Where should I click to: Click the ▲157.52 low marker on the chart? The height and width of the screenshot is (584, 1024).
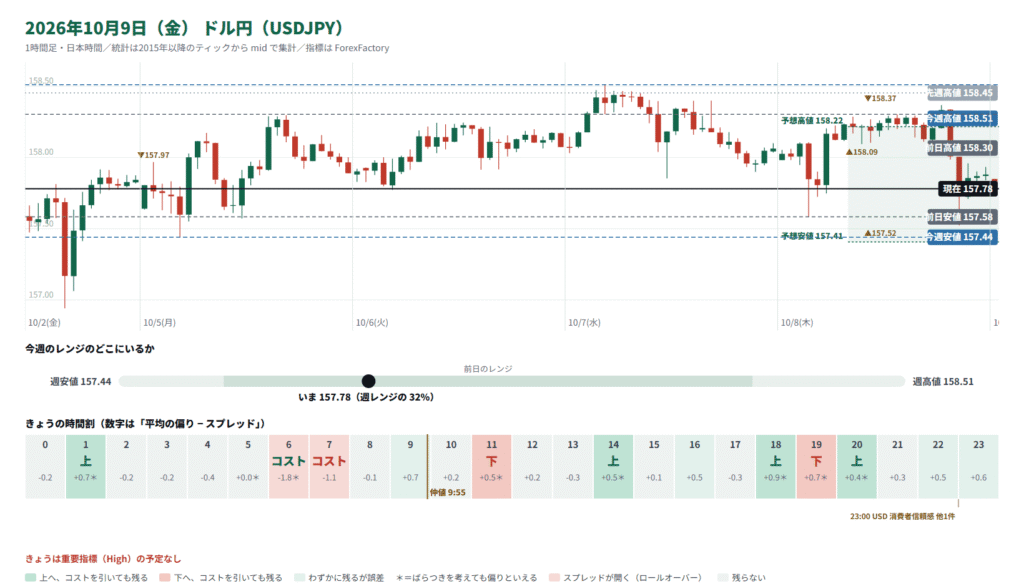coord(880,233)
